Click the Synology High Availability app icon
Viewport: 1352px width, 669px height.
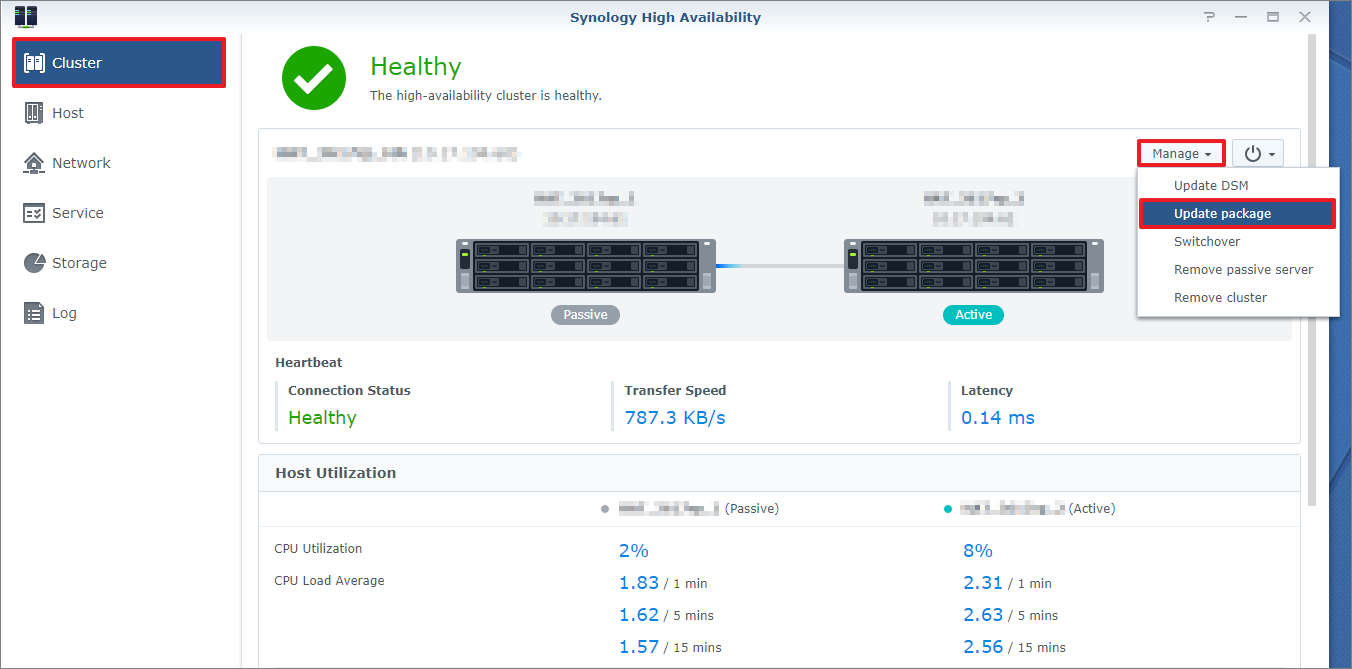[x=26, y=16]
